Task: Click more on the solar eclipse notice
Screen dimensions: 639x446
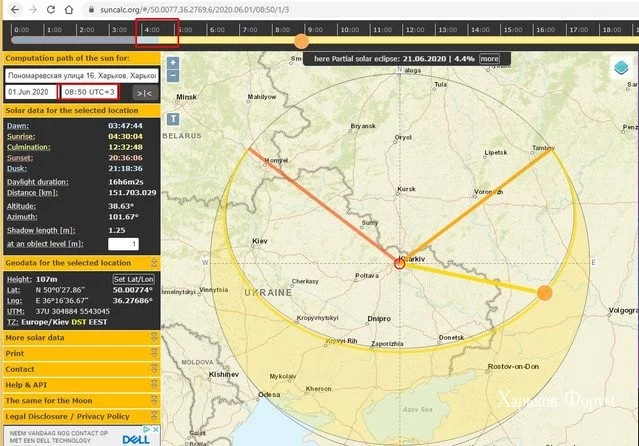Action: pyautogui.click(x=489, y=59)
